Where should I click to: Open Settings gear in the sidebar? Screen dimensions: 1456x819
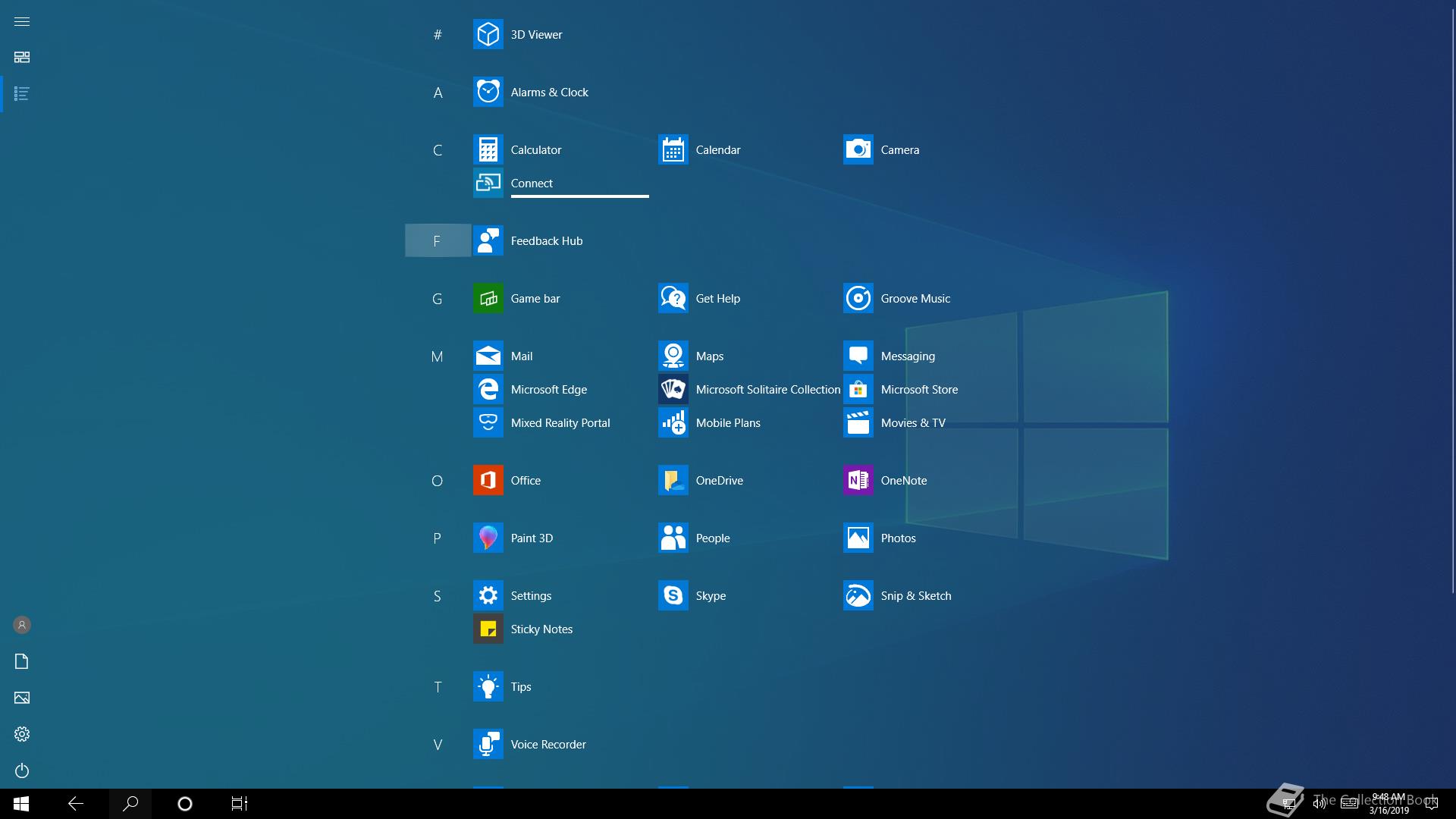[22, 734]
